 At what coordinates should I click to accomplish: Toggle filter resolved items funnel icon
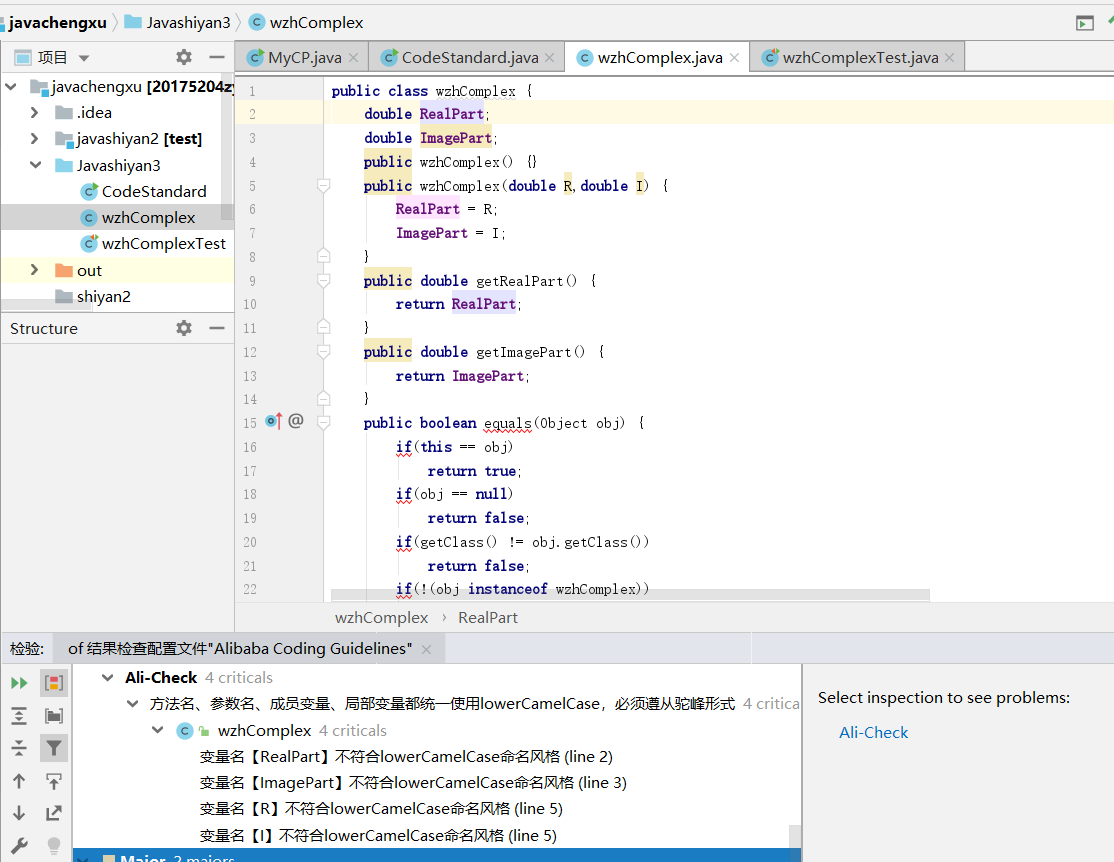click(x=54, y=748)
